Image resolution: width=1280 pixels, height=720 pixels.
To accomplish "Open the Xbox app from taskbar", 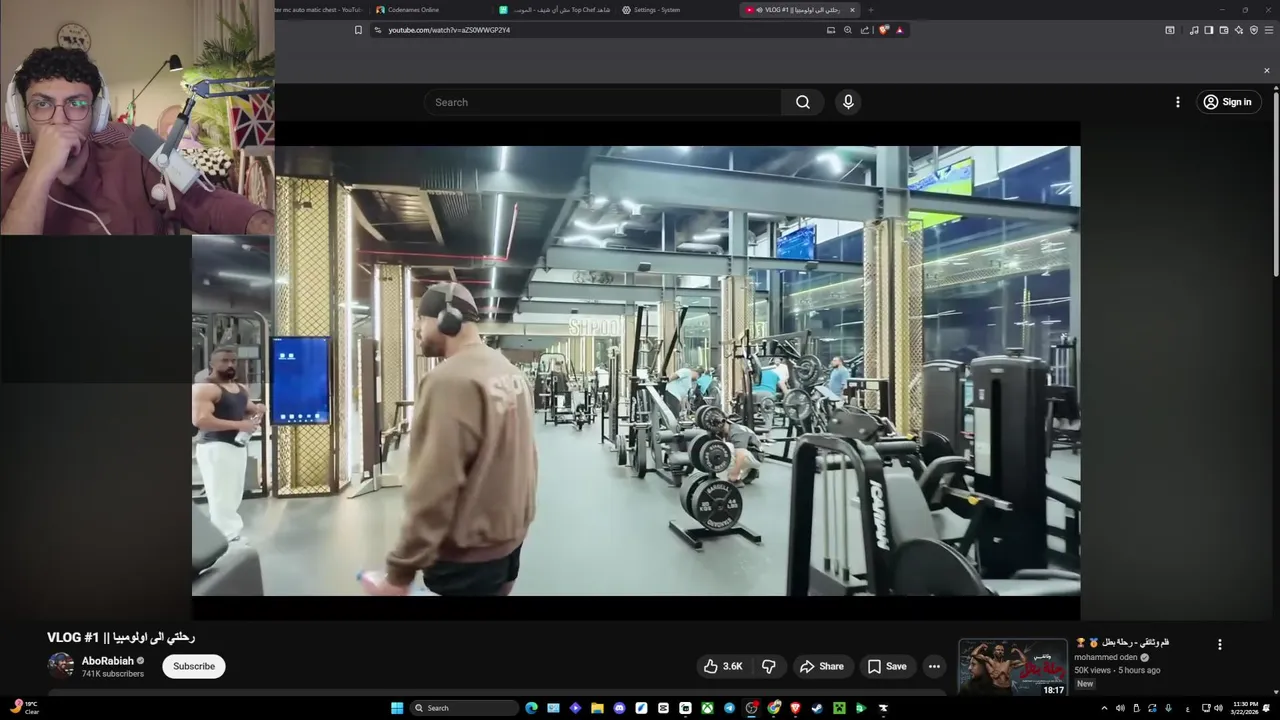I will point(707,708).
